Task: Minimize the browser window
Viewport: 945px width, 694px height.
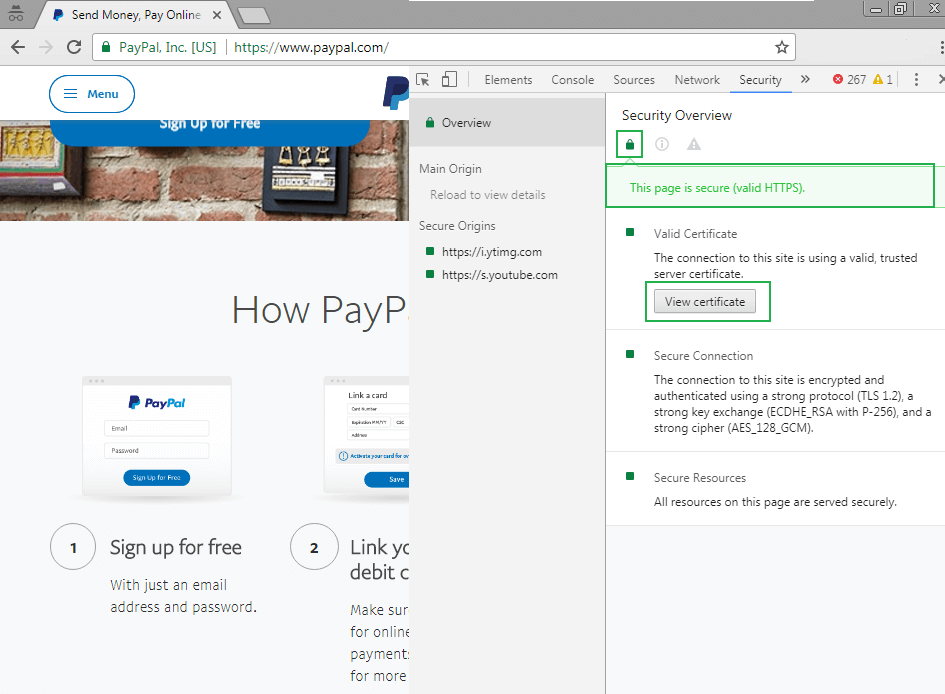Action: [876, 8]
